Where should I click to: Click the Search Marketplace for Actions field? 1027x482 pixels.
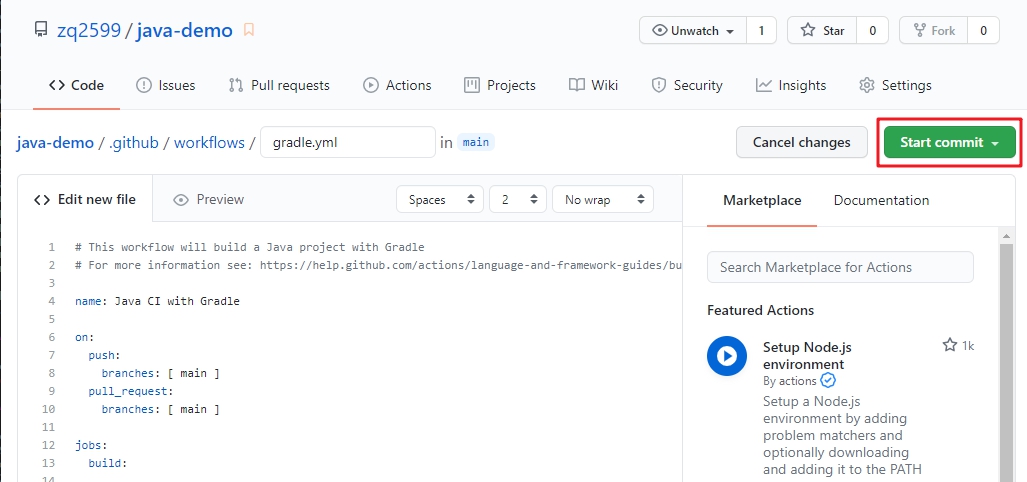840,267
